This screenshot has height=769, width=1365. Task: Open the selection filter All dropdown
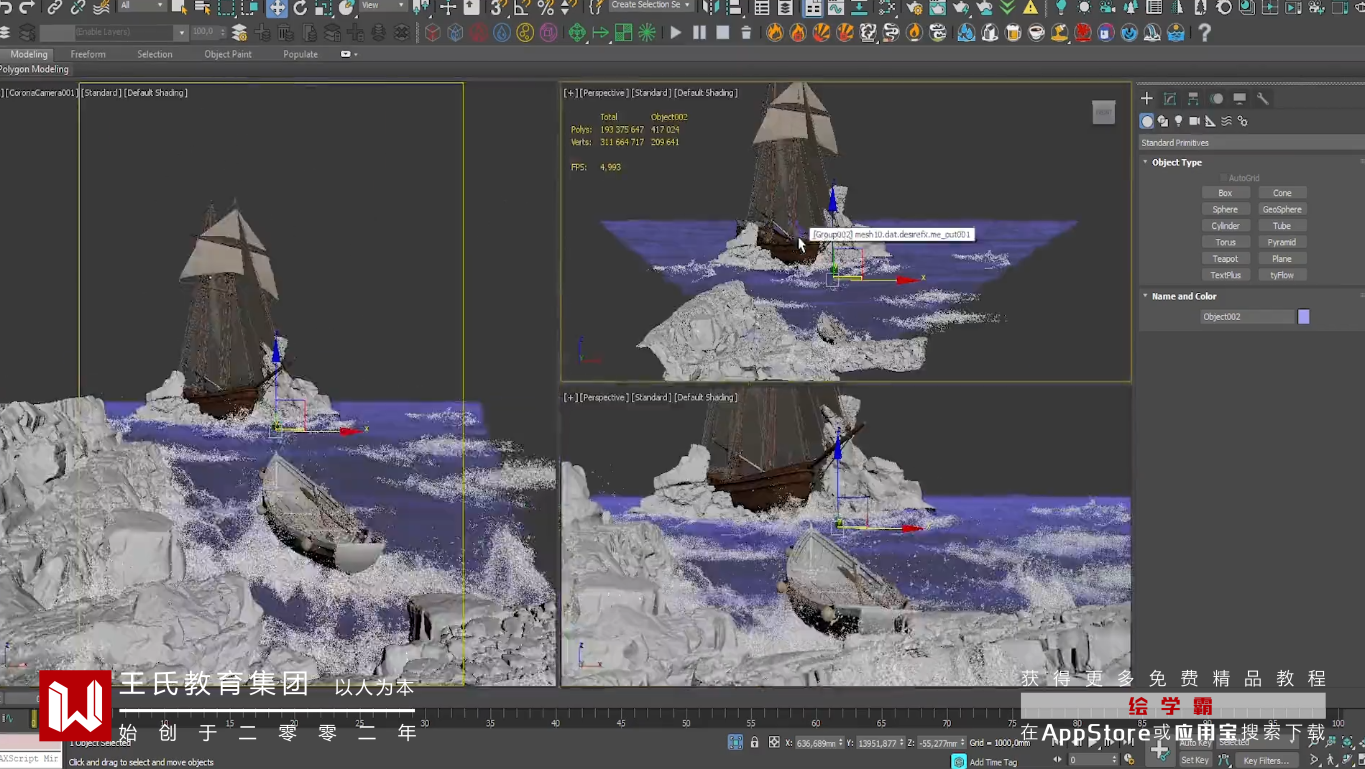(x=140, y=6)
